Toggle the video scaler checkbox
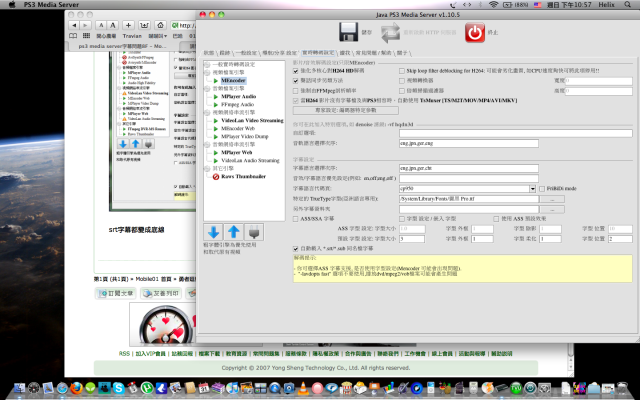640x400 pixels. [x=402, y=81]
